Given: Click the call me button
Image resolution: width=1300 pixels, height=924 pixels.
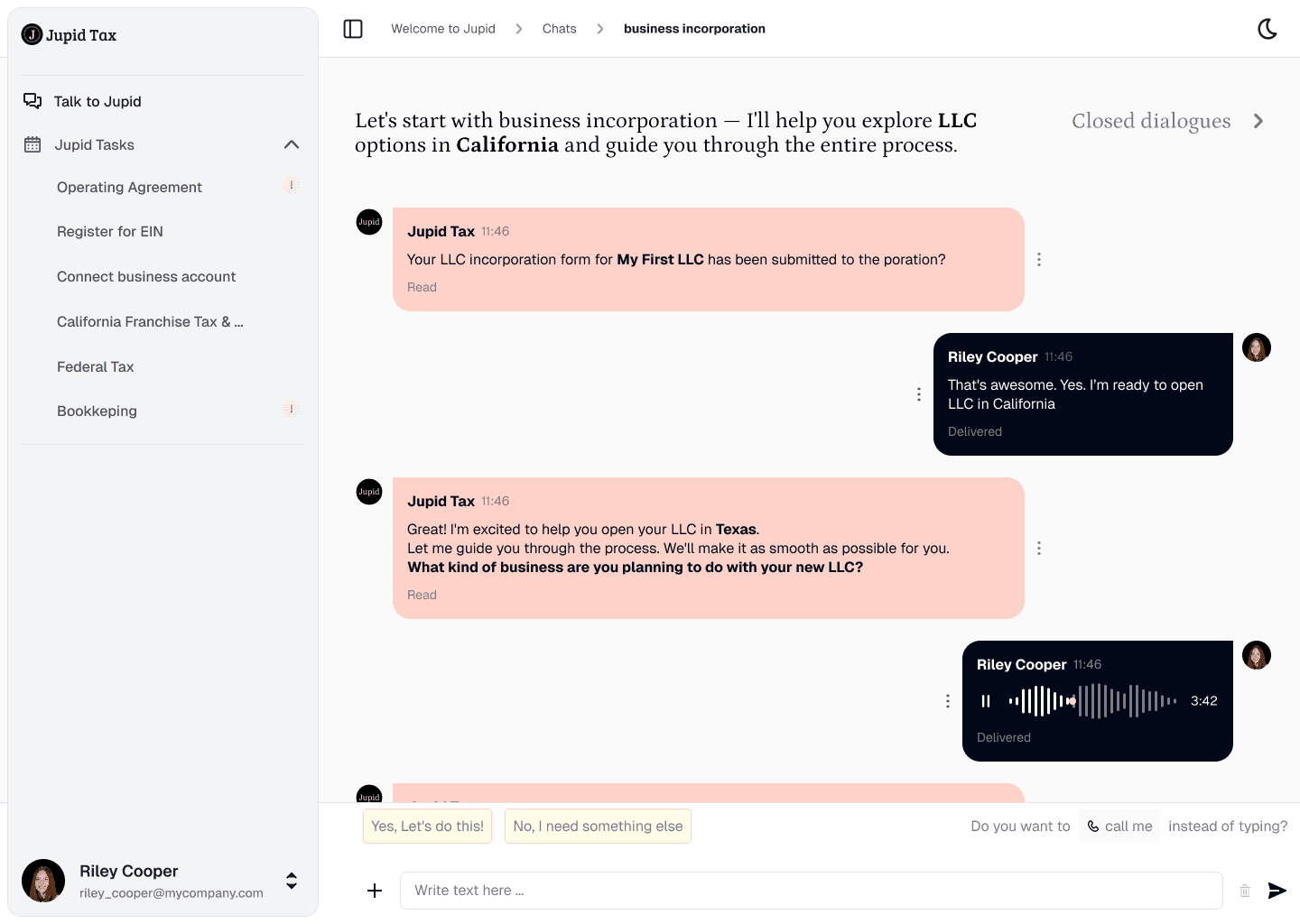Looking at the screenshot, I should (x=1119, y=826).
